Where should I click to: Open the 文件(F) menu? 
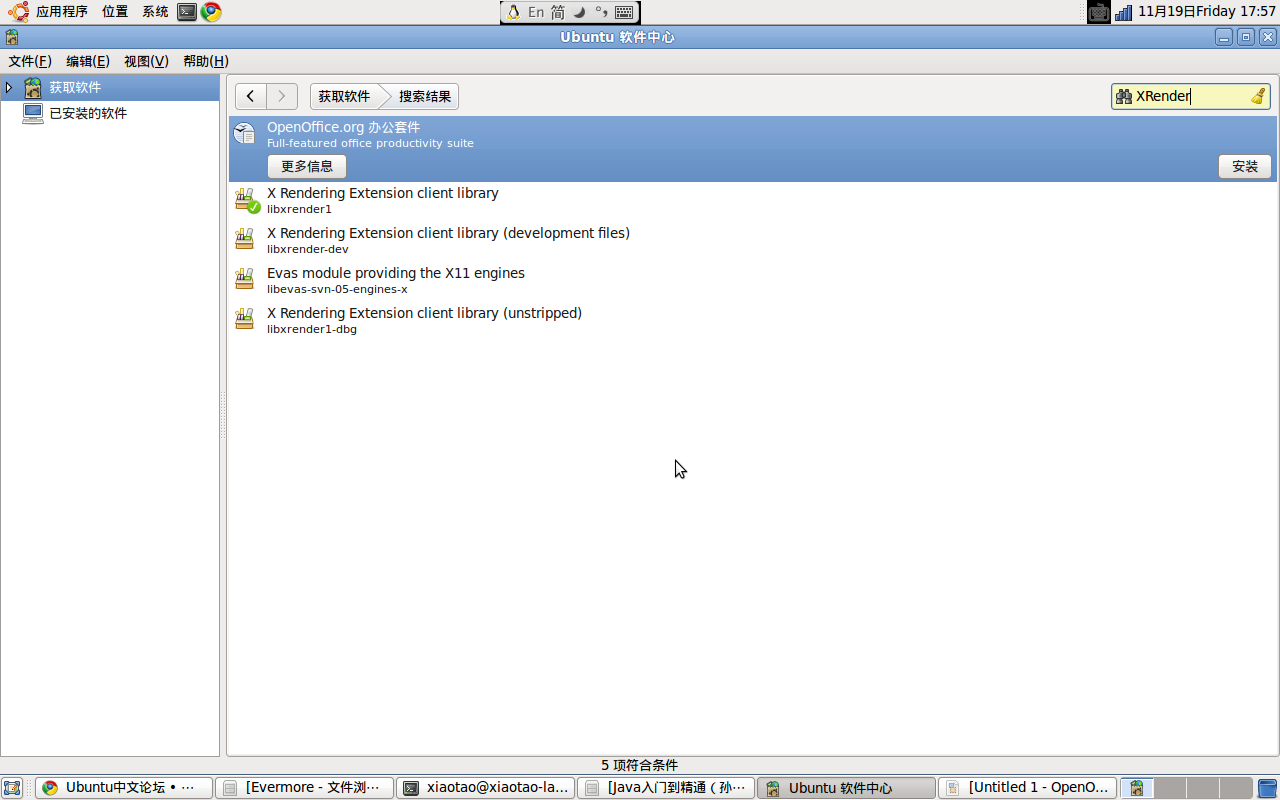coord(30,61)
